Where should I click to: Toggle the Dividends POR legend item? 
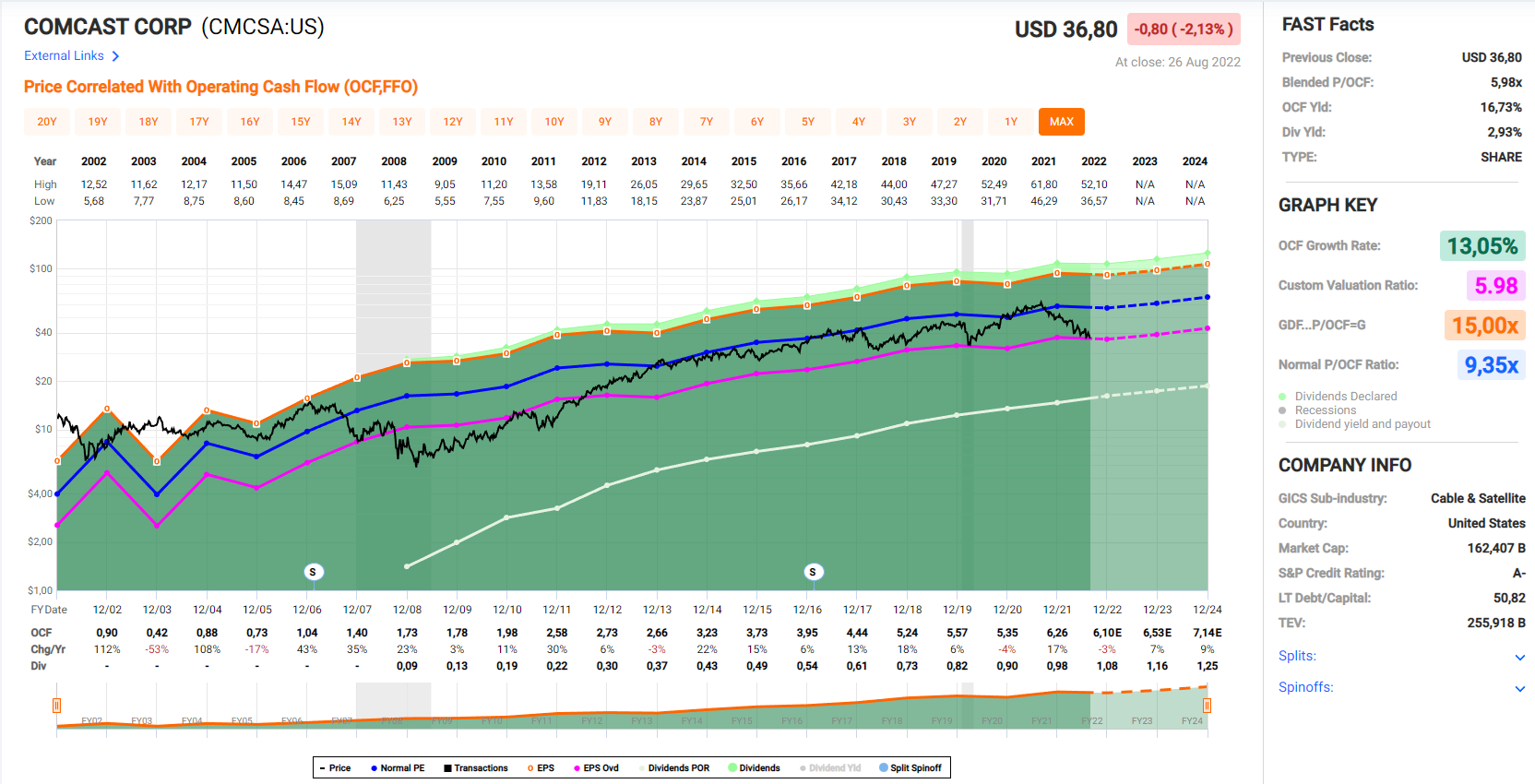point(673,767)
